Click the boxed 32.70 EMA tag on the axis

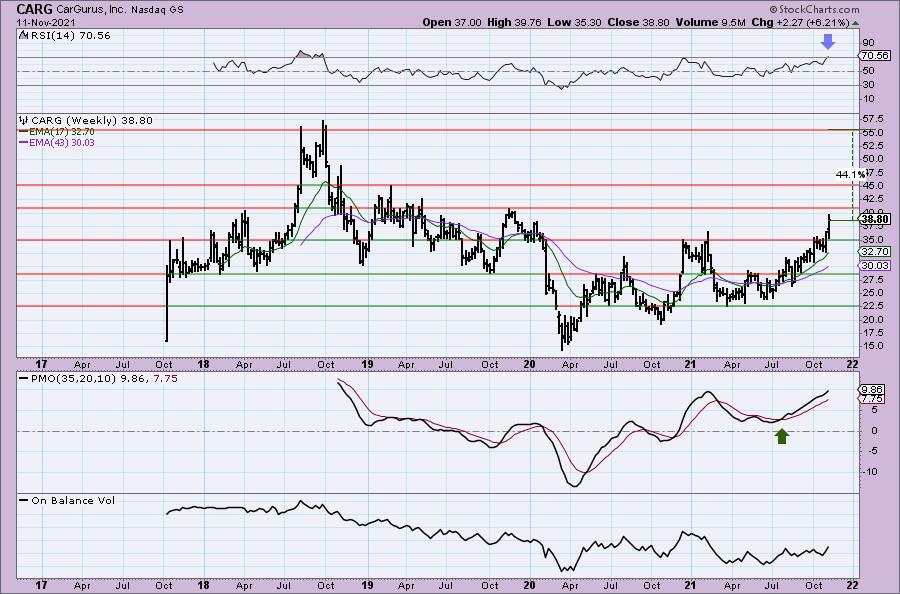click(875, 251)
